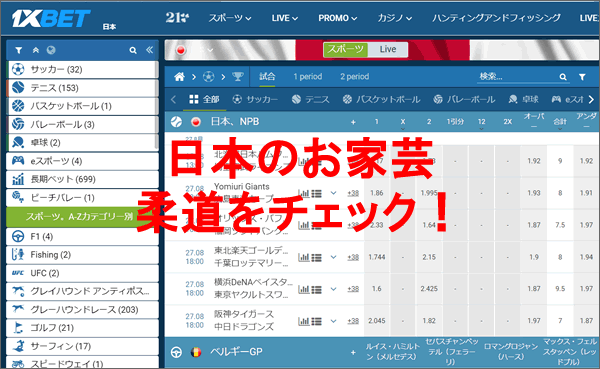The image size is (600, 369).
Task: Click the 検索 search input field
Action: [518, 77]
